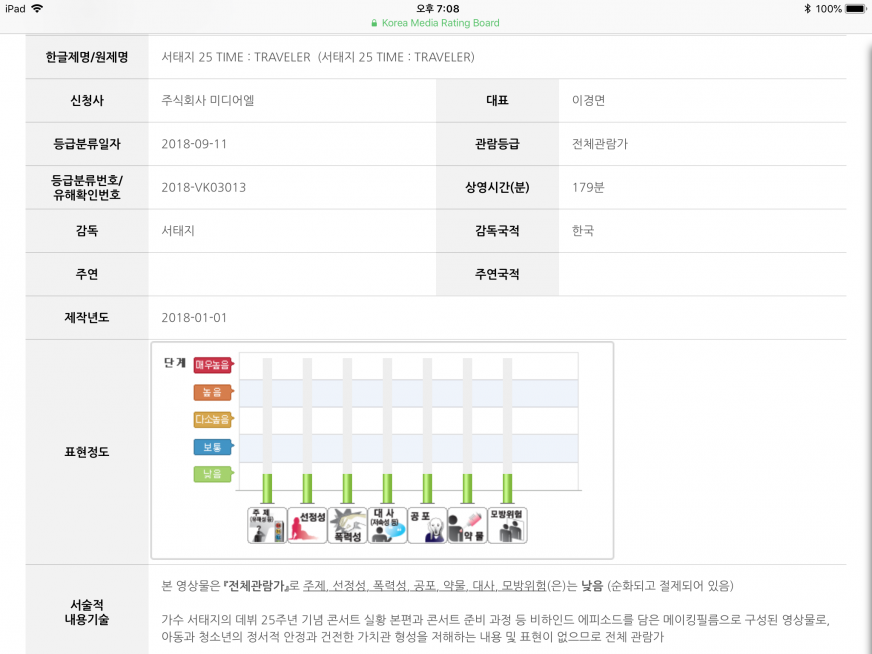Select the blue 보통 level label
Image resolution: width=872 pixels, height=654 pixels.
pyautogui.click(x=213, y=447)
